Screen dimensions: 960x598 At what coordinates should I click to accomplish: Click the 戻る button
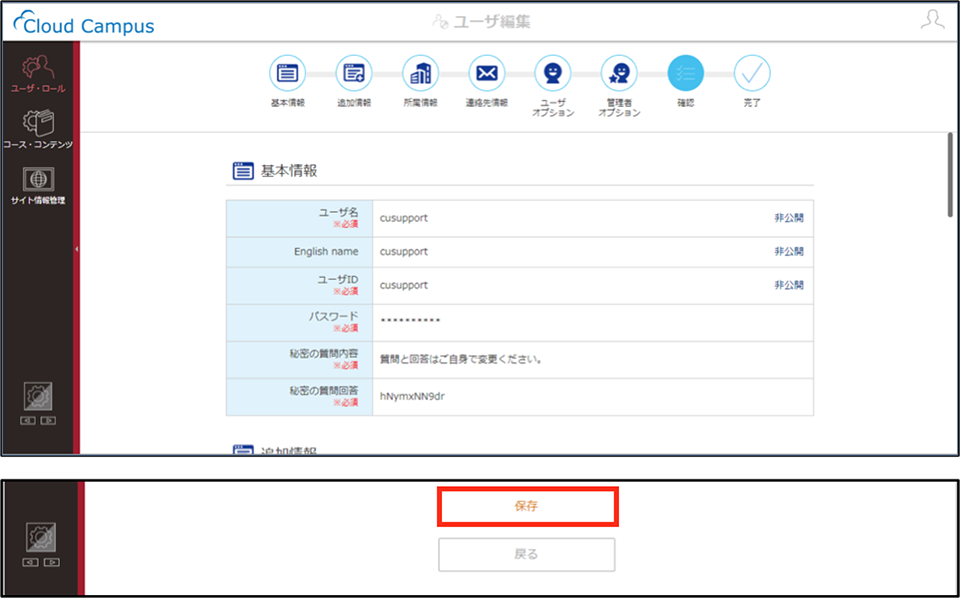527,555
